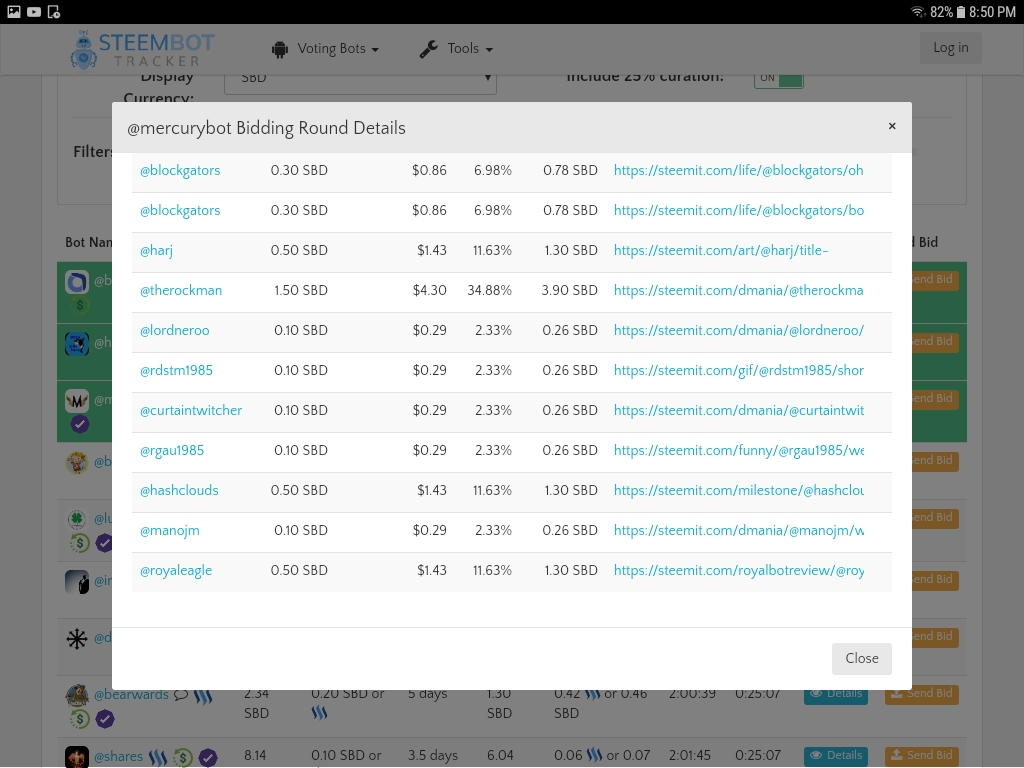Open the @rdstm1985 profile link
The width and height of the screenshot is (1024, 768).
pos(176,370)
